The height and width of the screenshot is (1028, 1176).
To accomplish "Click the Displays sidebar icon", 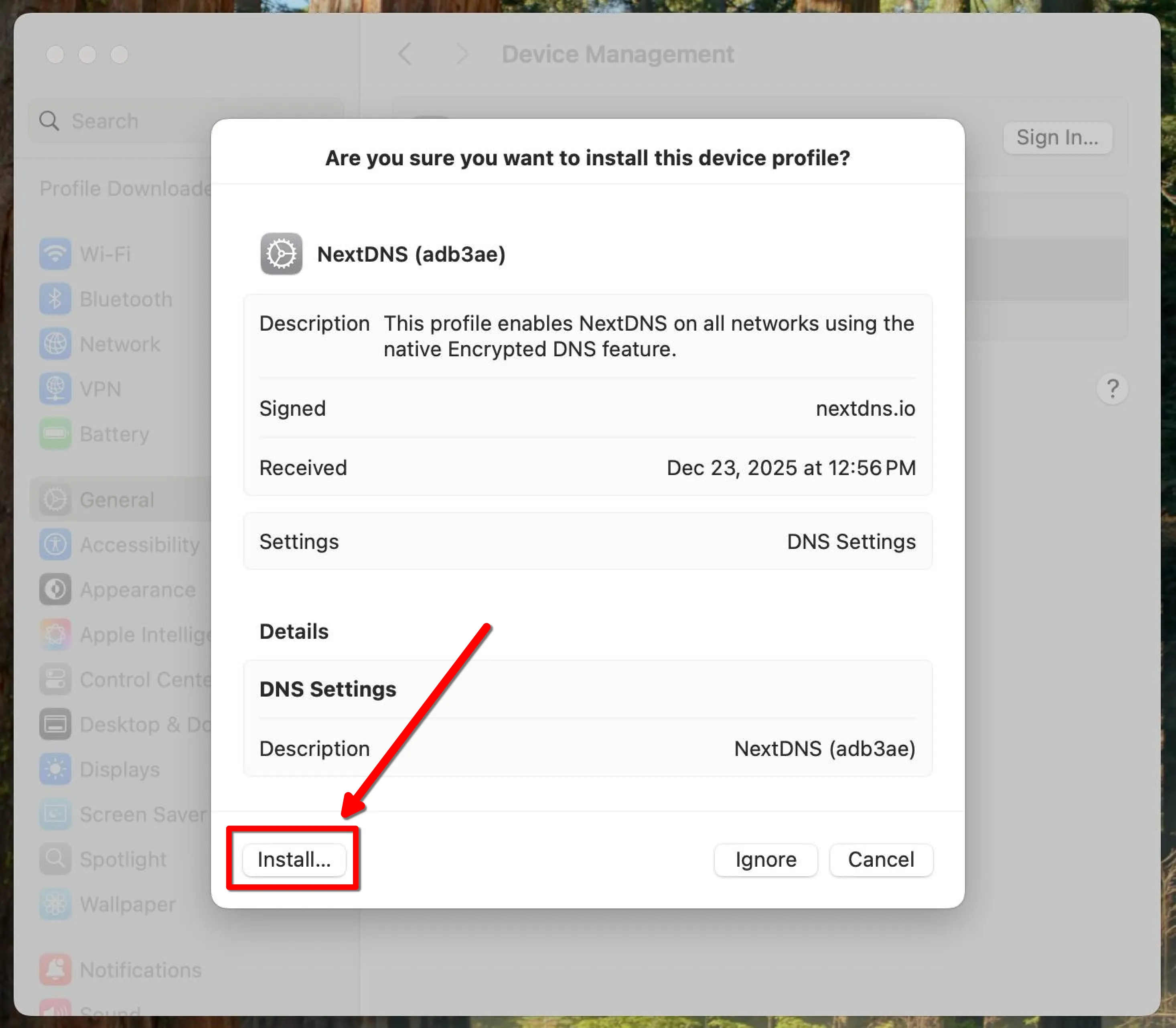I will point(55,769).
